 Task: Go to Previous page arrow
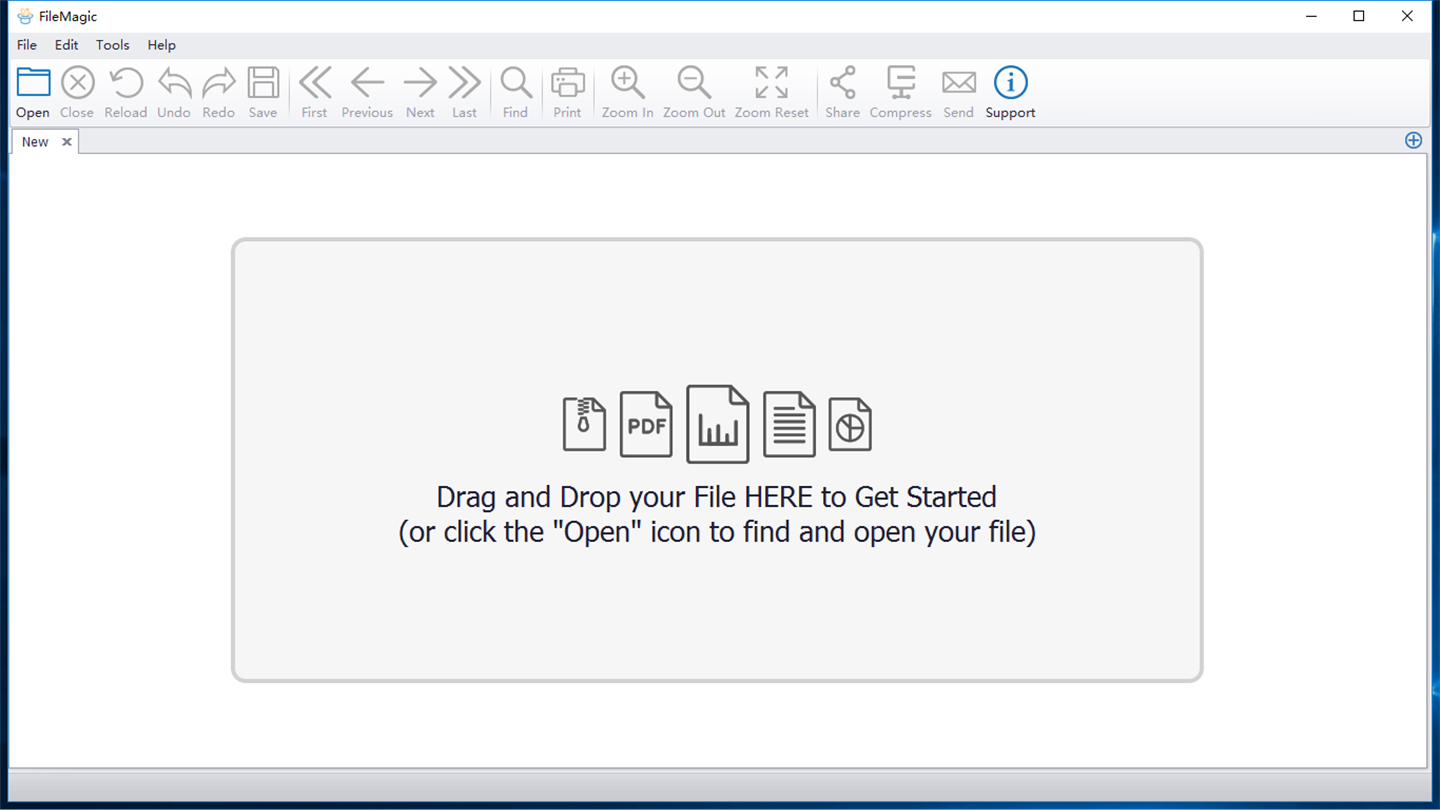[367, 83]
